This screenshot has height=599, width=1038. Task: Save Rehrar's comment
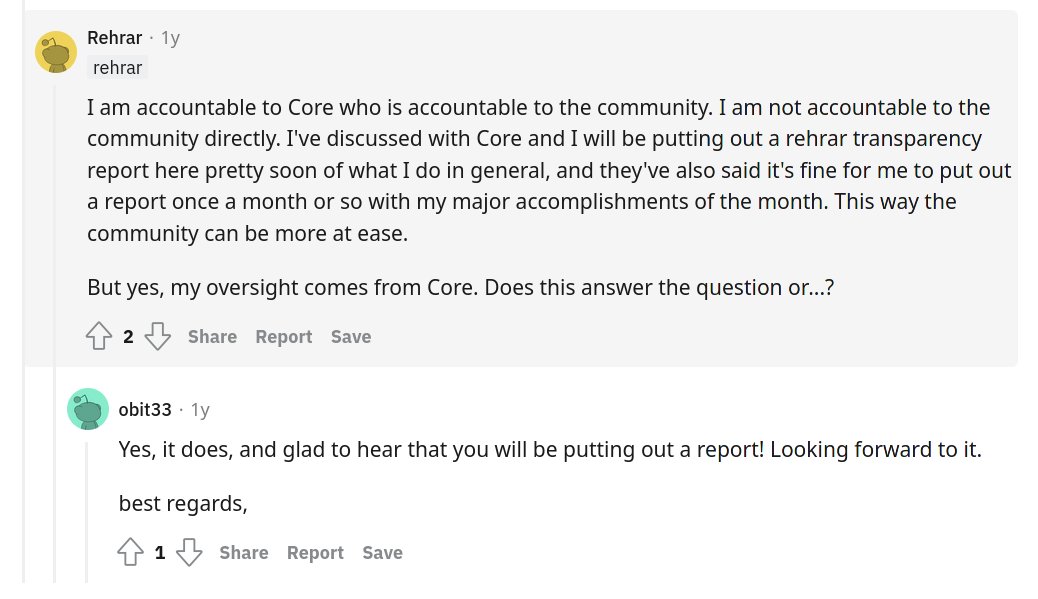pyautogui.click(x=351, y=337)
